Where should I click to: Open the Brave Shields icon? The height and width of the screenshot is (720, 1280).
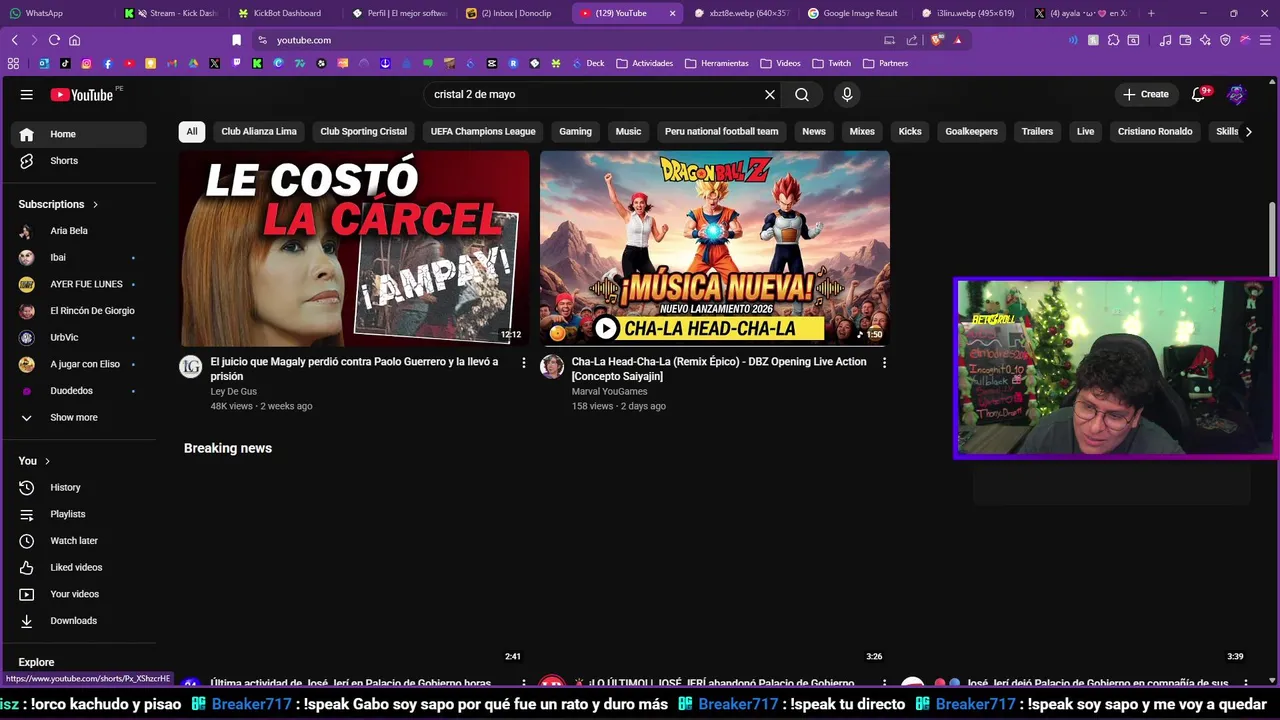click(937, 40)
